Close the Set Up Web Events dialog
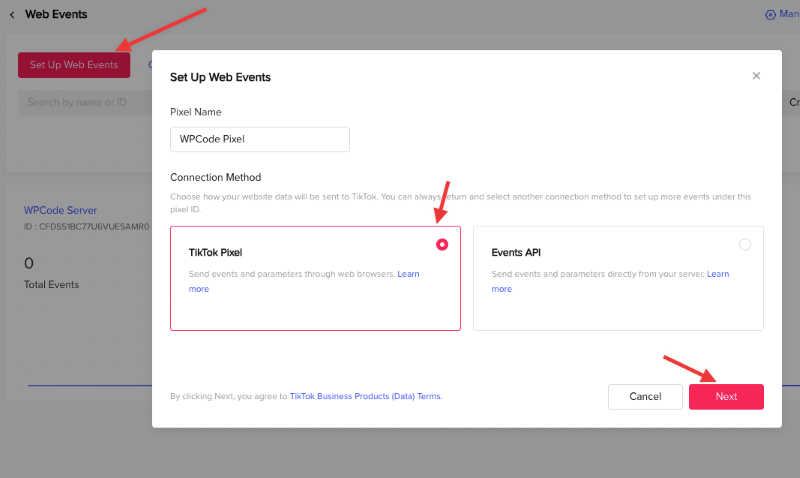Viewport: 800px width, 478px height. (756, 76)
